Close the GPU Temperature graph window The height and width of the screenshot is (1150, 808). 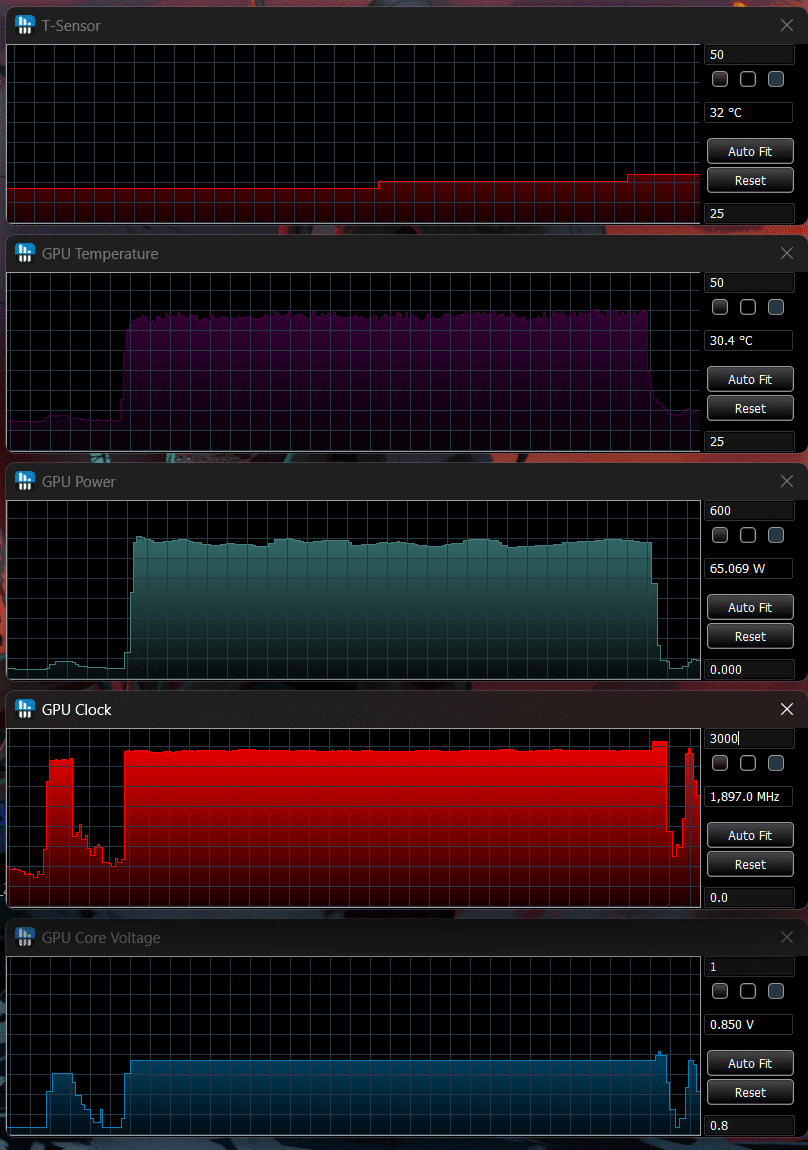tap(787, 253)
